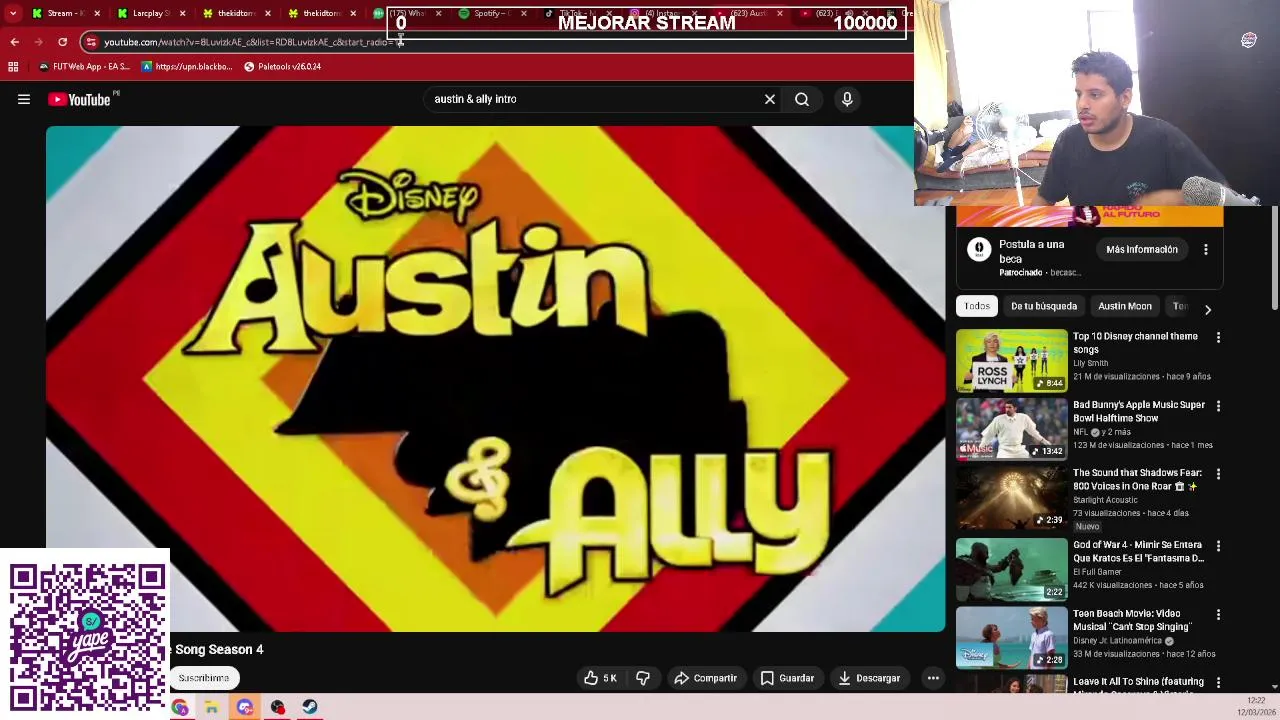
Task: Open File Explorer from the taskbar
Action: click(x=212, y=708)
